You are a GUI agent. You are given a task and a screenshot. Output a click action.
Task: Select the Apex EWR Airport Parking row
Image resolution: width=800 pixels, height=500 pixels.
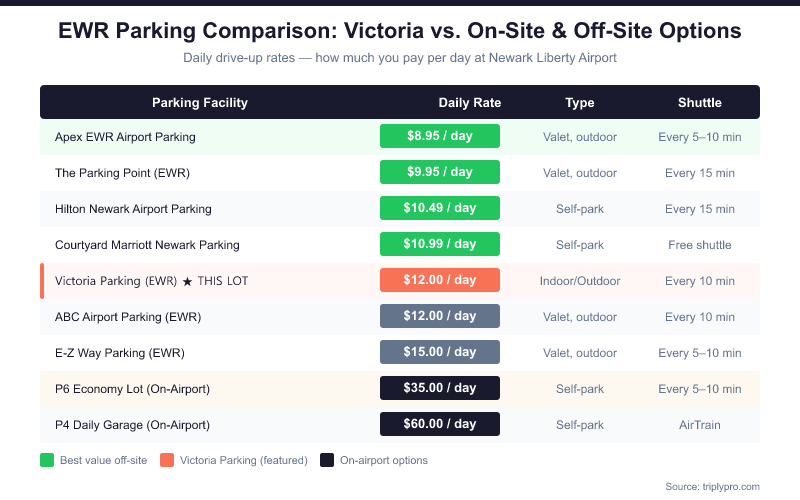125,137
